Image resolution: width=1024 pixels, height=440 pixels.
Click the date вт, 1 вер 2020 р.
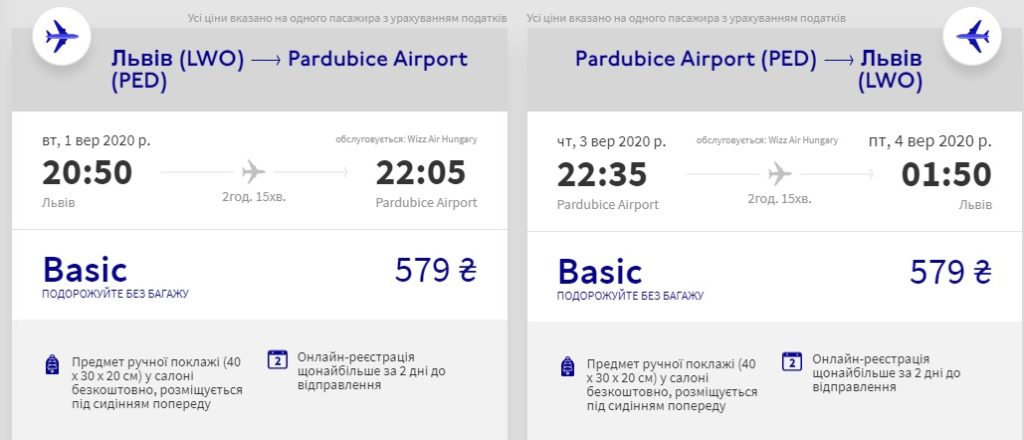click(96, 140)
